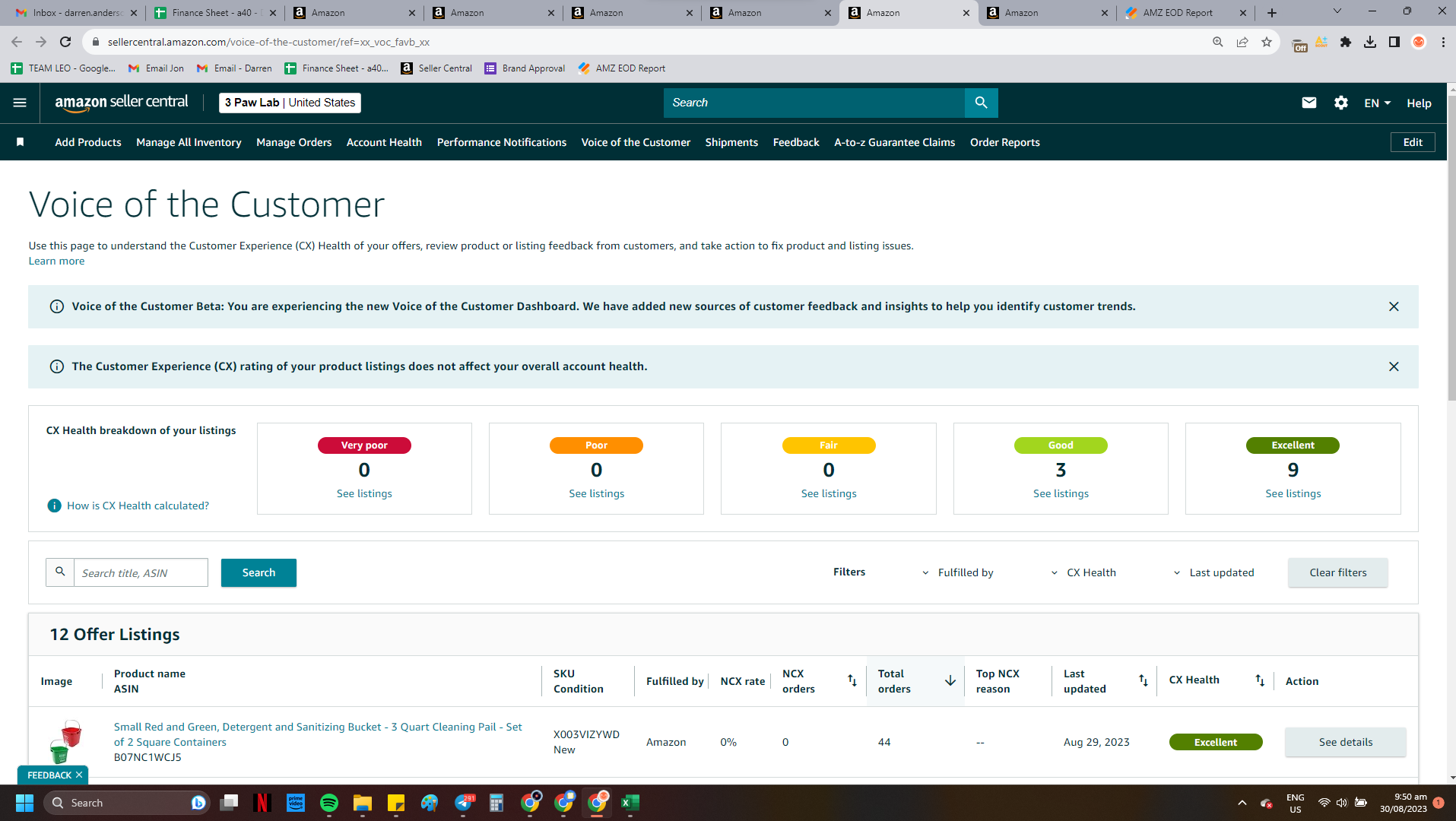Expand the Last updated filter dropdown

(1213, 572)
